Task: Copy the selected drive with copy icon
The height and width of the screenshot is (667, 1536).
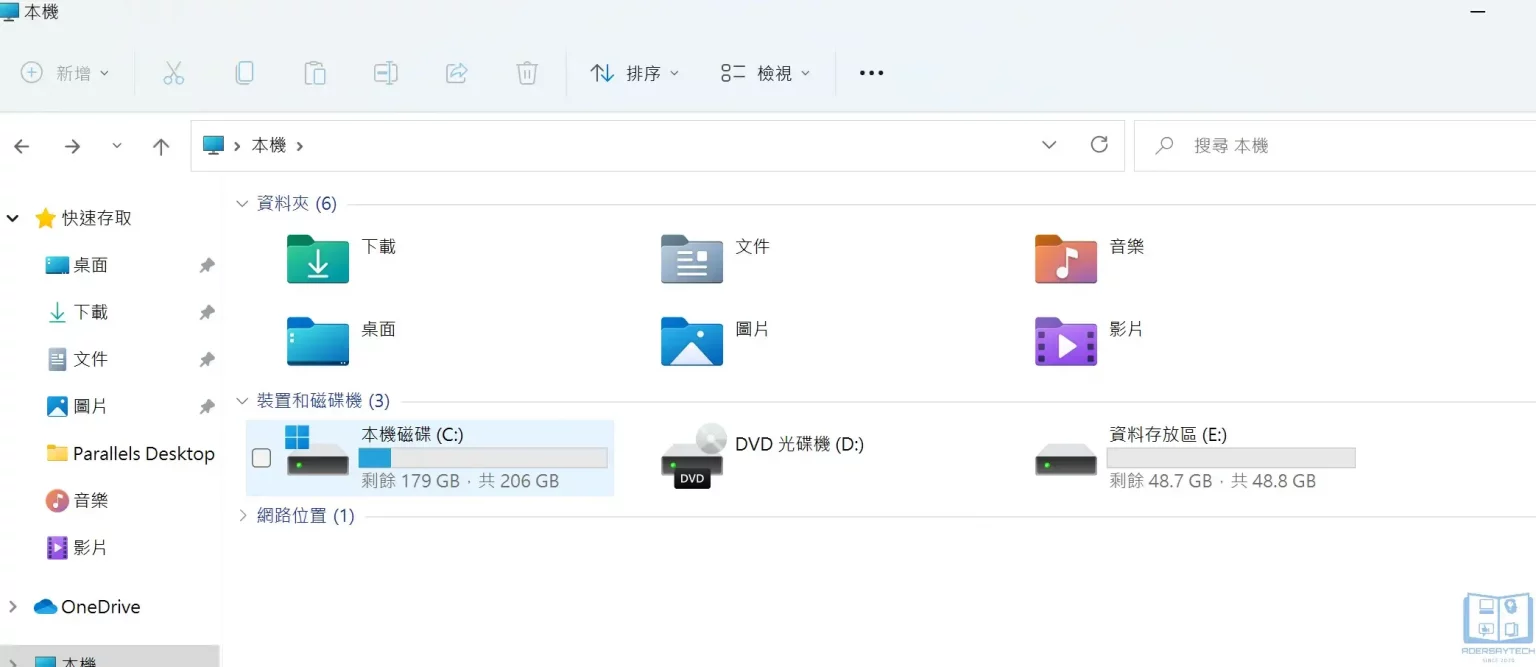Action: 244,72
